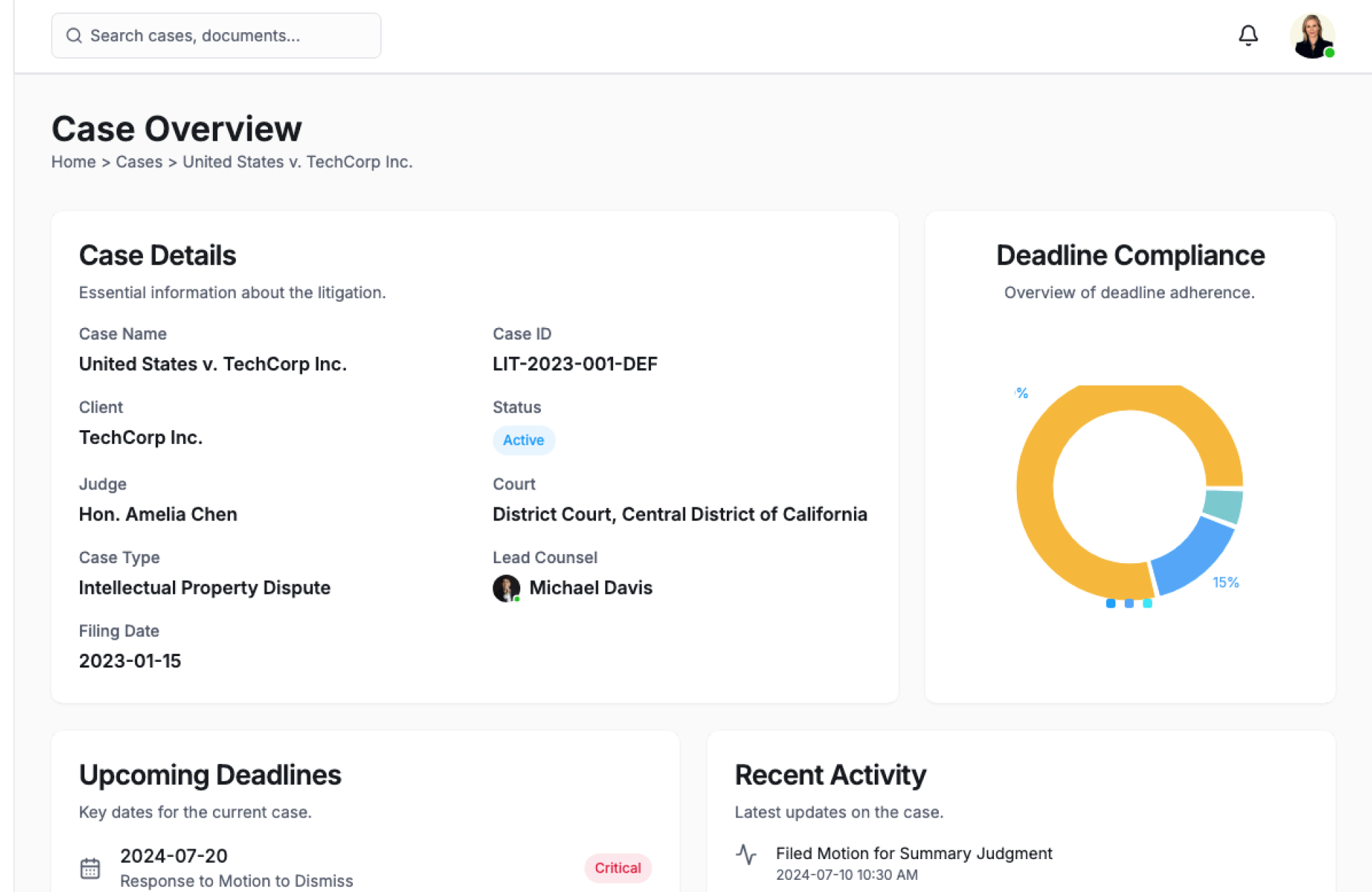Click the activity pulse icon
The width and height of the screenshot is (1372, 892).
pos(746,854)
